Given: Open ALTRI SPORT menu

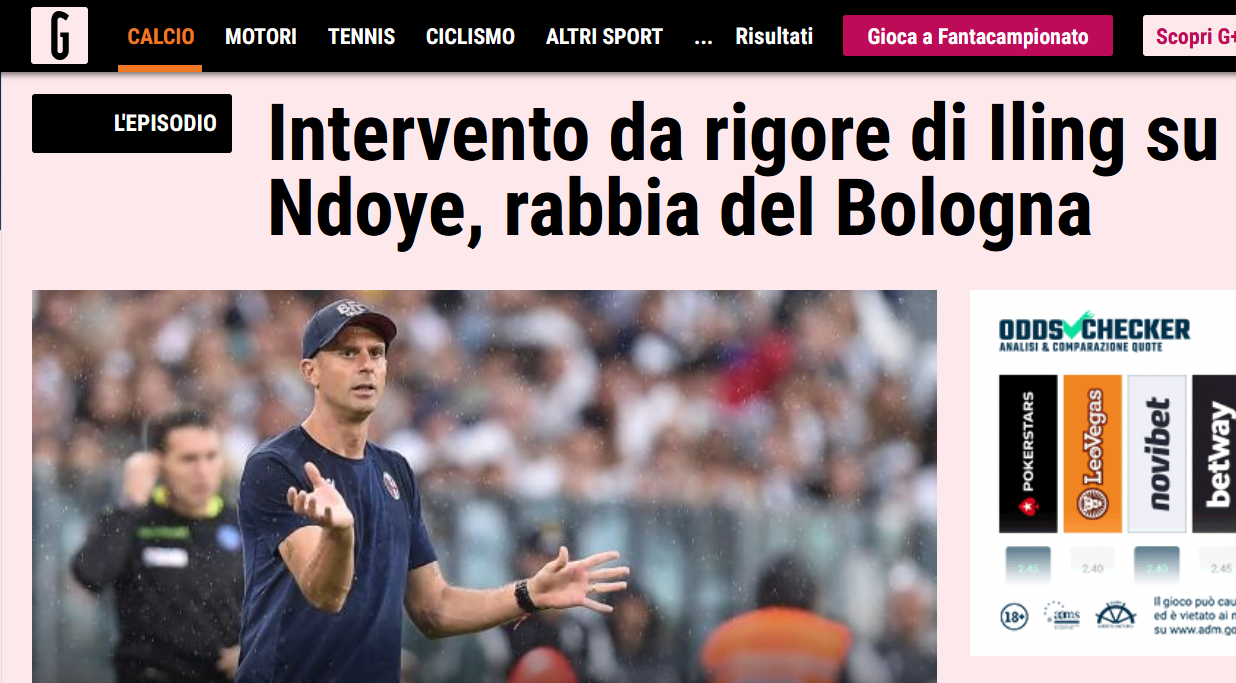Looking at the screenshot, I should (x=604, y=37).
